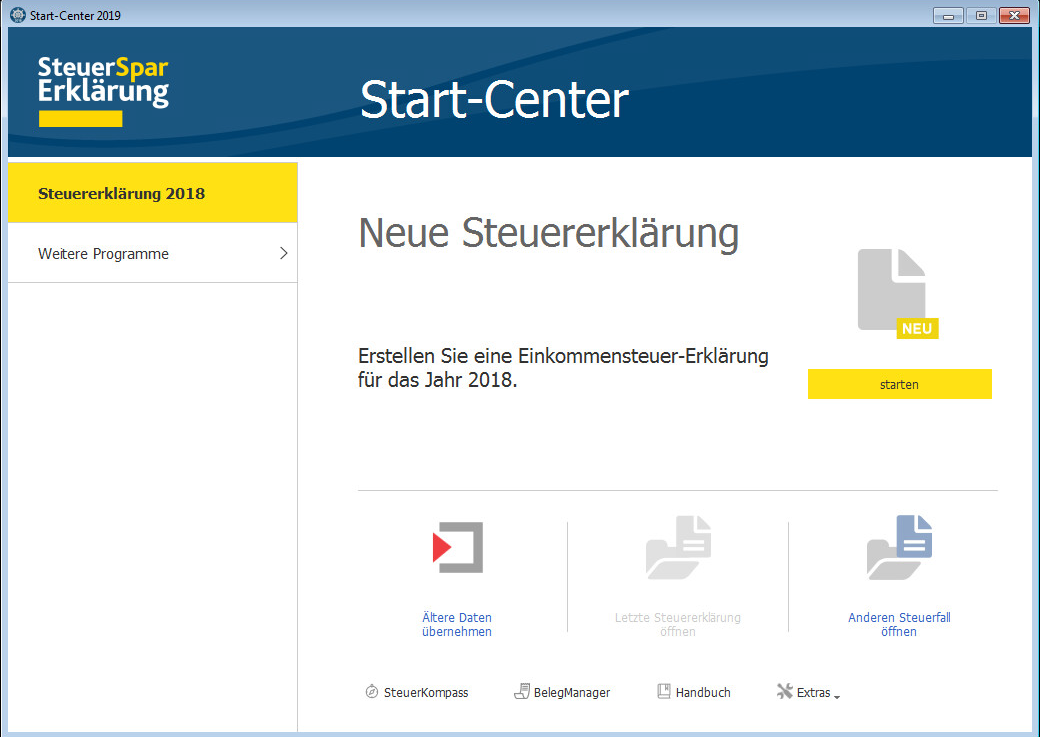Screen dimensions: 1040x737
Task: Maximize the Start-Center 2019 window
Action: coord(981,15)
